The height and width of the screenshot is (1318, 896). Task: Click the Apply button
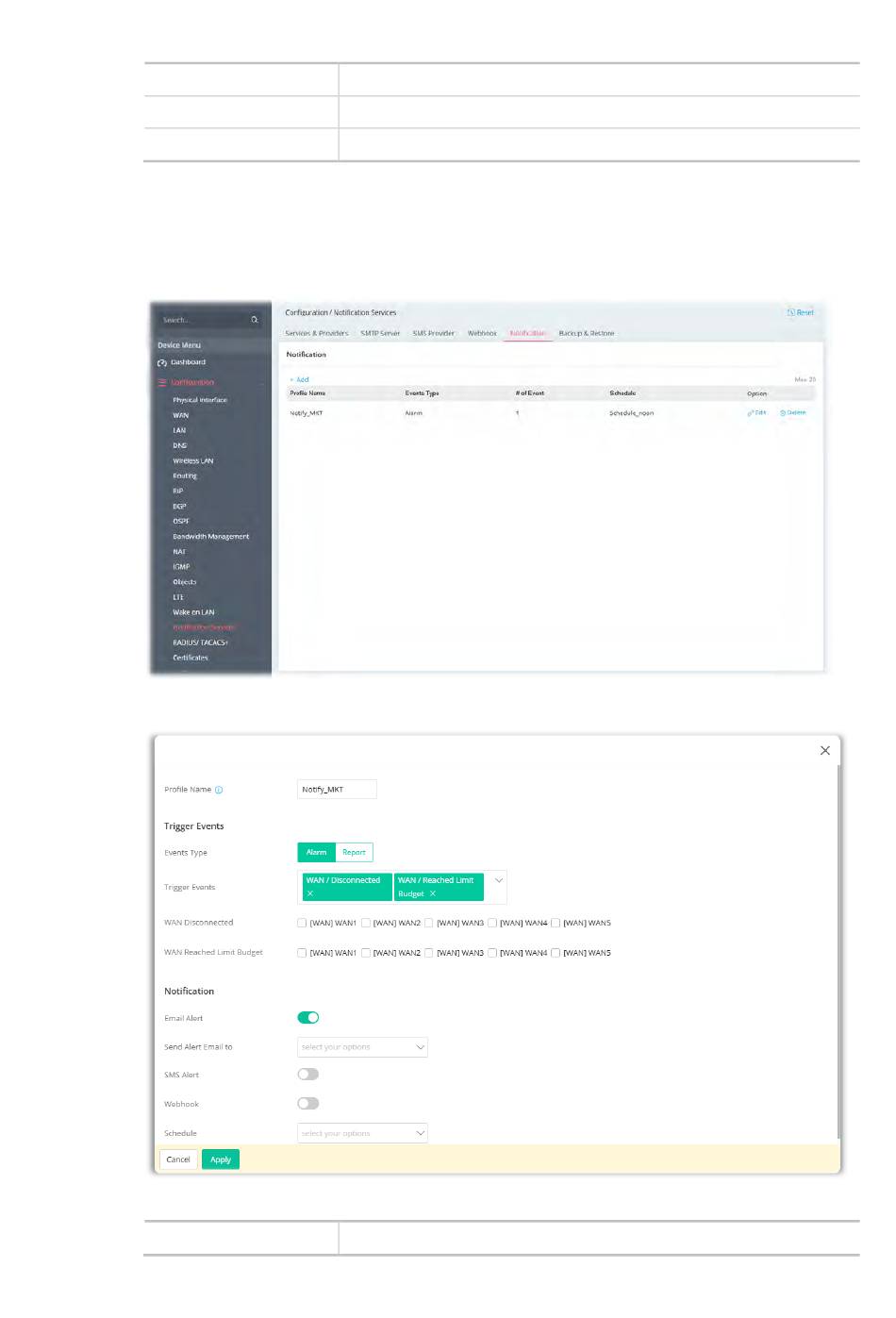(x=221, y=1160)
